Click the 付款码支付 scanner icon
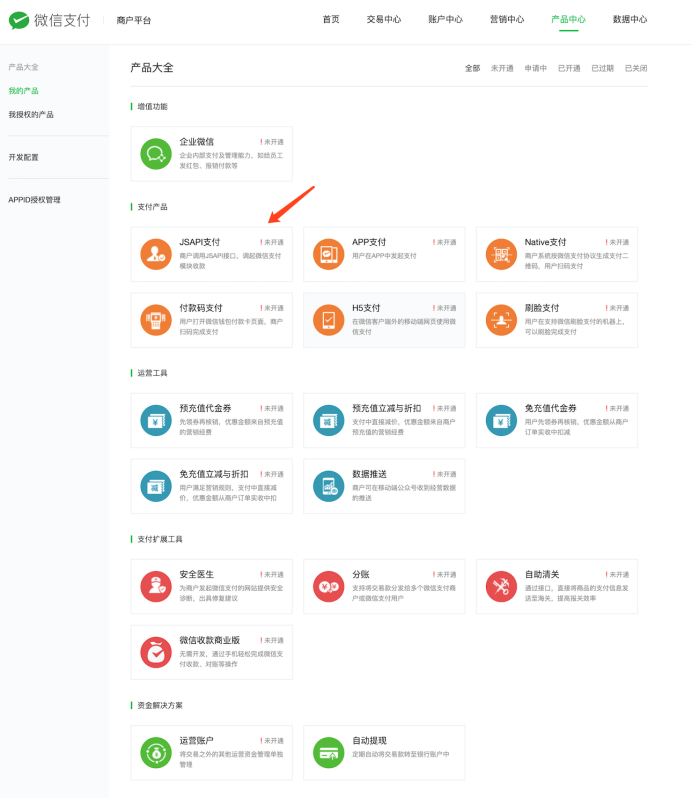Screen dimensions: 692x798 pos(156,320)
